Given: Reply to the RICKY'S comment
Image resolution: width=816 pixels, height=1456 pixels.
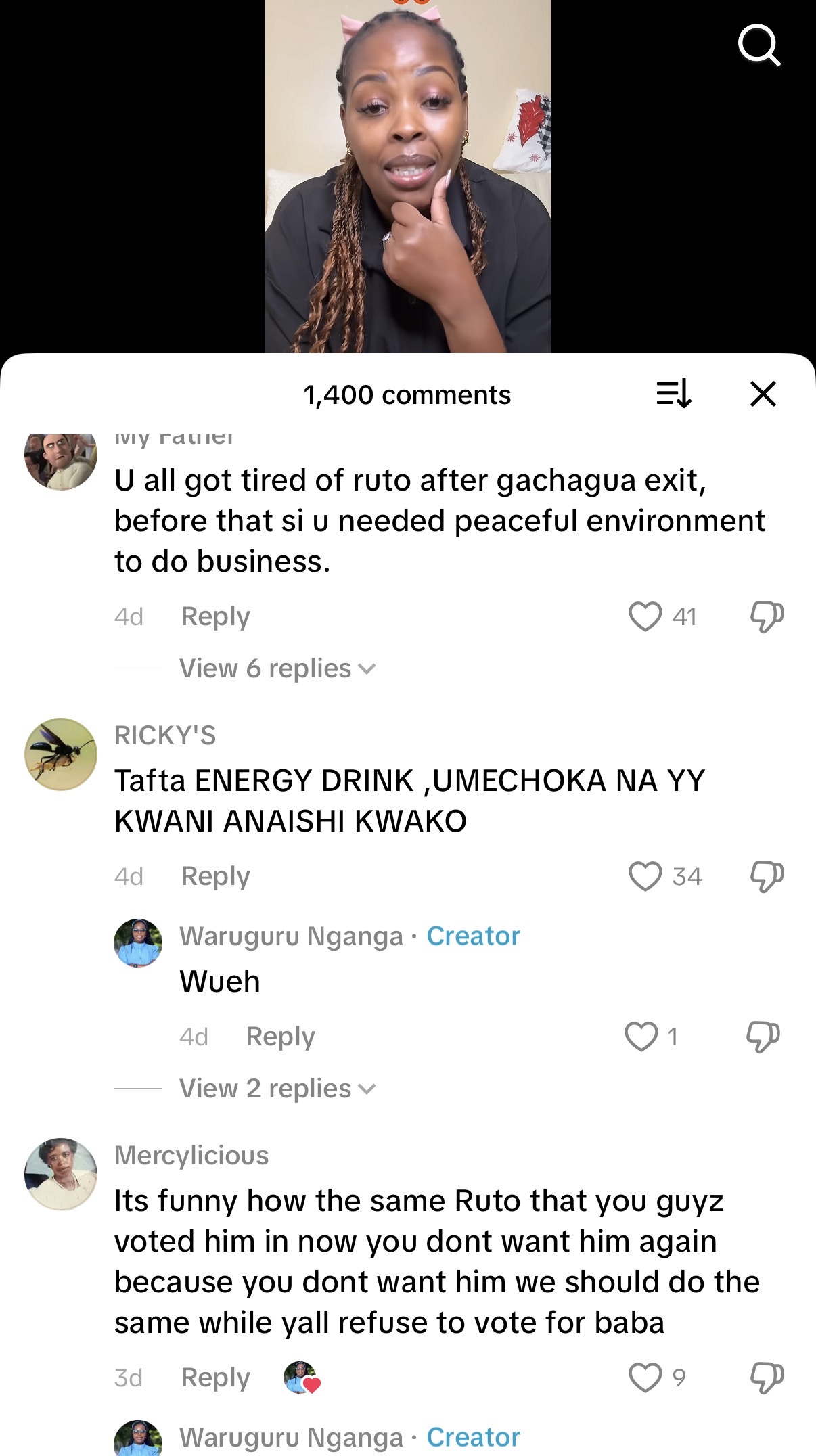Looking at the screenshot, I should click(x=215, y=876).
